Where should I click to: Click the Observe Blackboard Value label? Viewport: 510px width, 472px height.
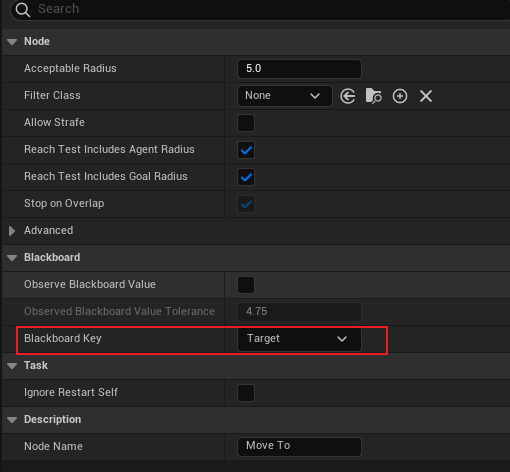click(x=90, y=284)
